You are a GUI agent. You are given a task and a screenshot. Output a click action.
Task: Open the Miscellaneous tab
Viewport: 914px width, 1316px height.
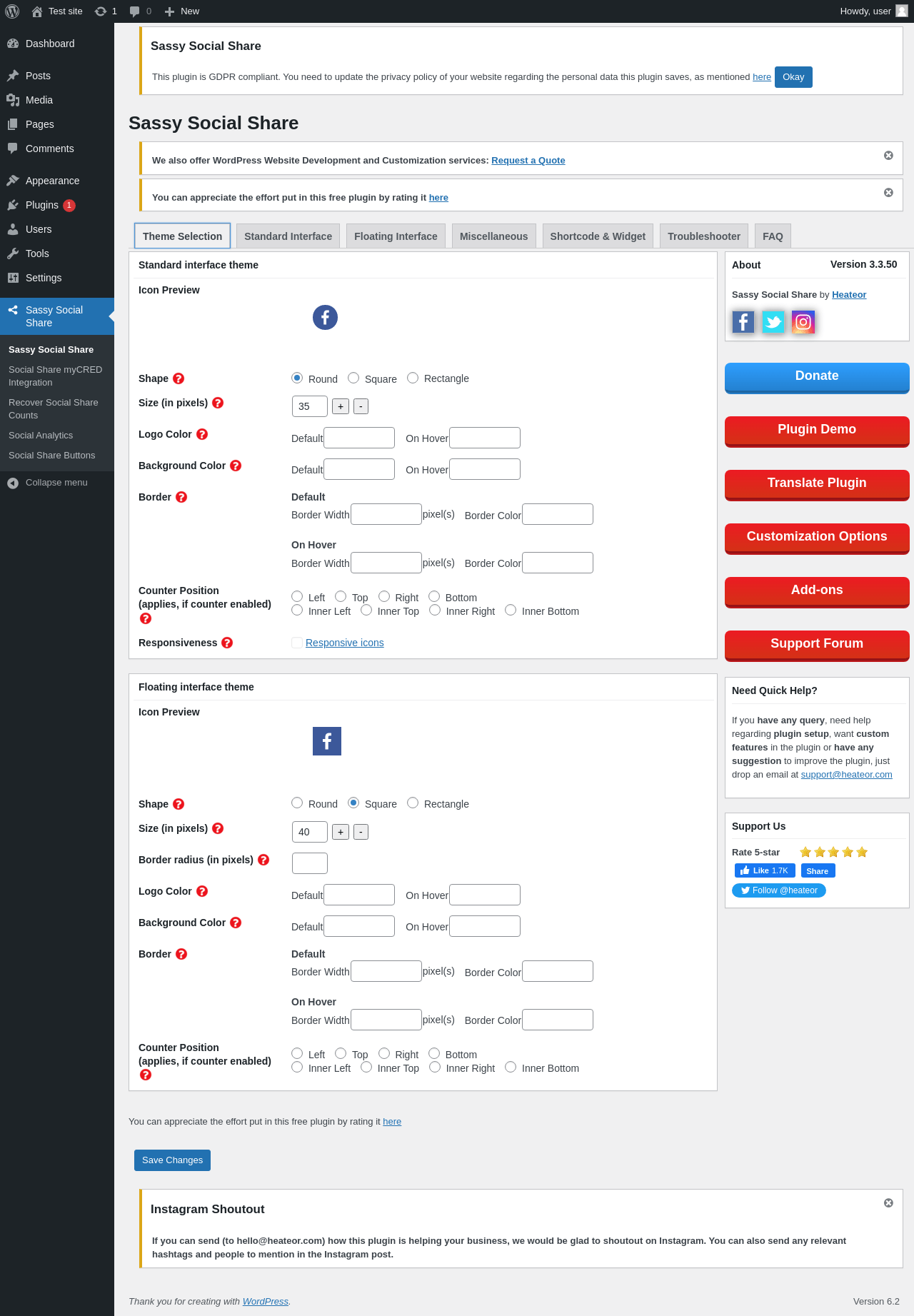tap(493, 236)
